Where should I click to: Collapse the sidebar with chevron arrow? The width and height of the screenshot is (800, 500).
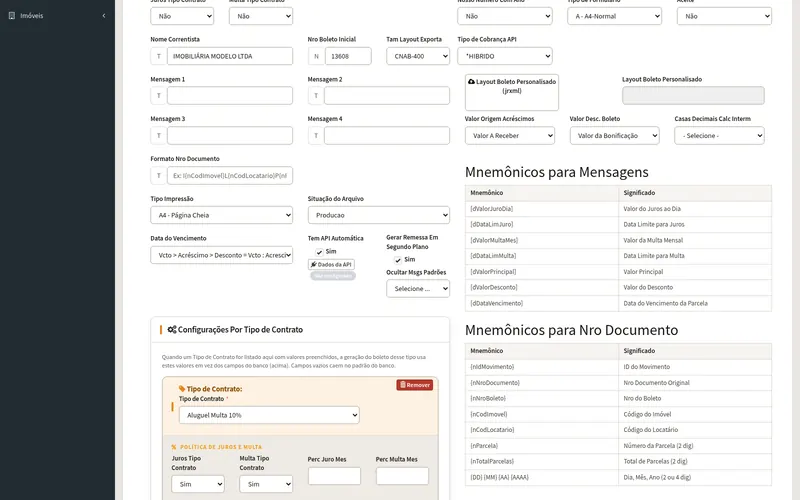tap(104, 16)
